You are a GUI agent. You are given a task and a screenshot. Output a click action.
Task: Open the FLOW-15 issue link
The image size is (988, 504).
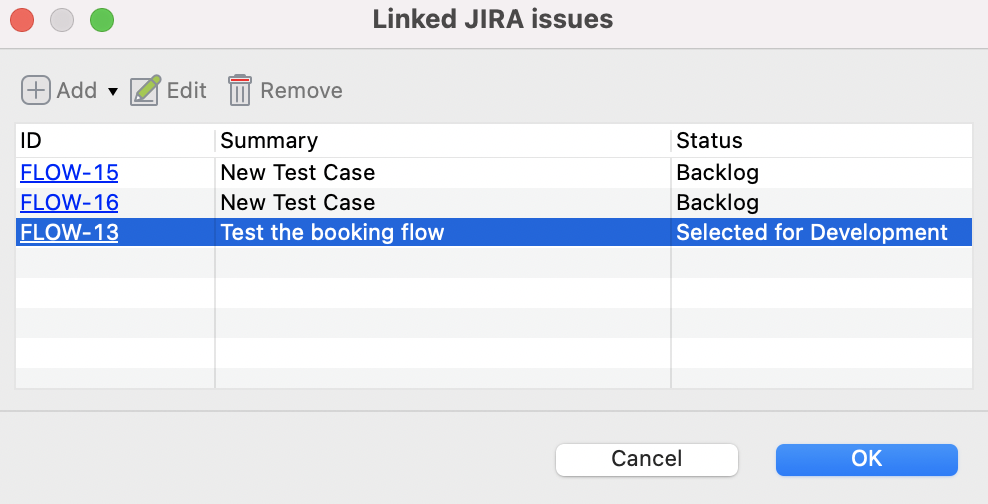69,173
